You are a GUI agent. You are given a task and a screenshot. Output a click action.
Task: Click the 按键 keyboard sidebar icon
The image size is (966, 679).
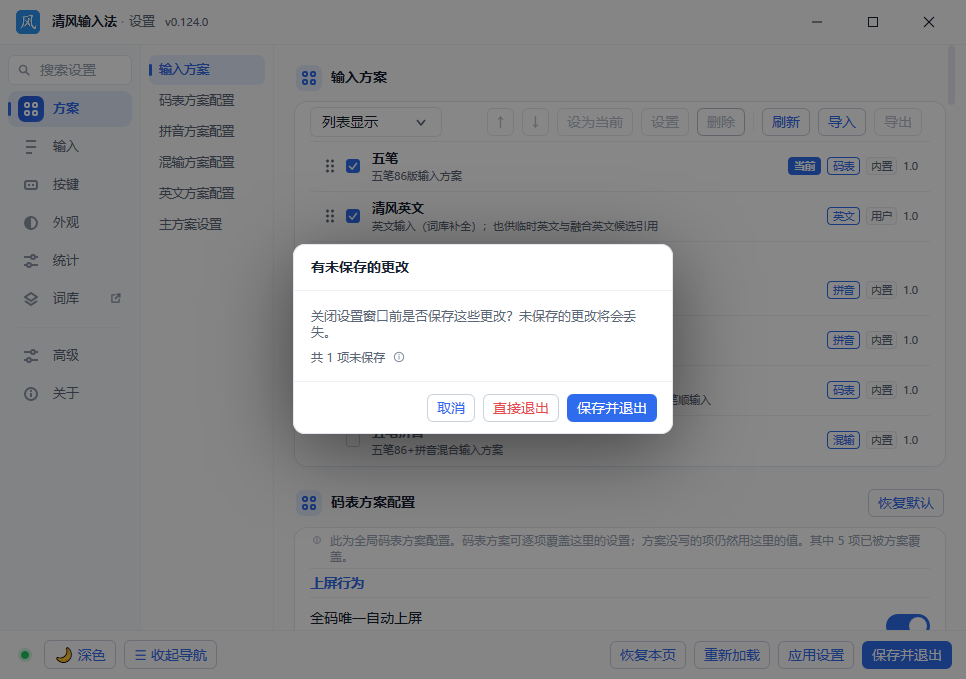pos(31,185)
